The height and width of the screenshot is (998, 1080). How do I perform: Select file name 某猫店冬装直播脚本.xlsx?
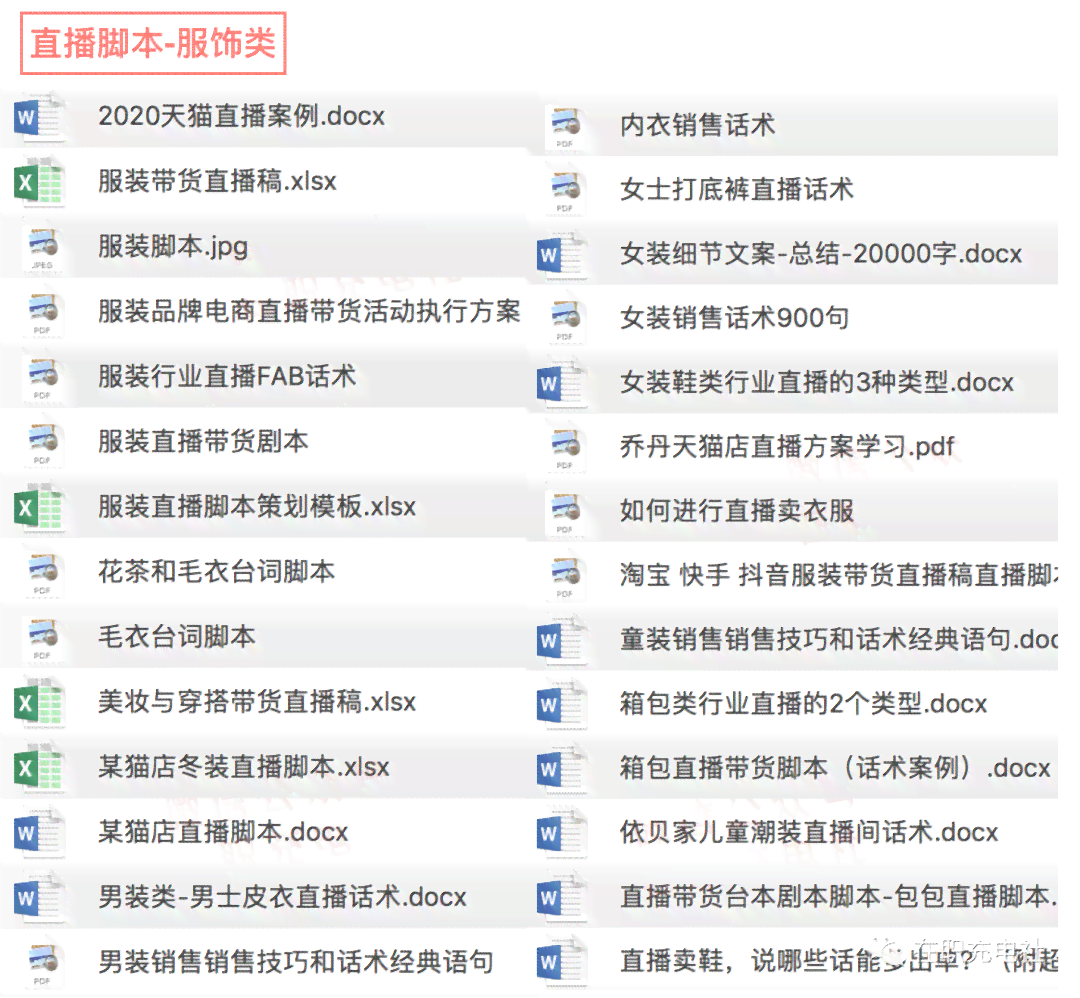tap(244, 767)
